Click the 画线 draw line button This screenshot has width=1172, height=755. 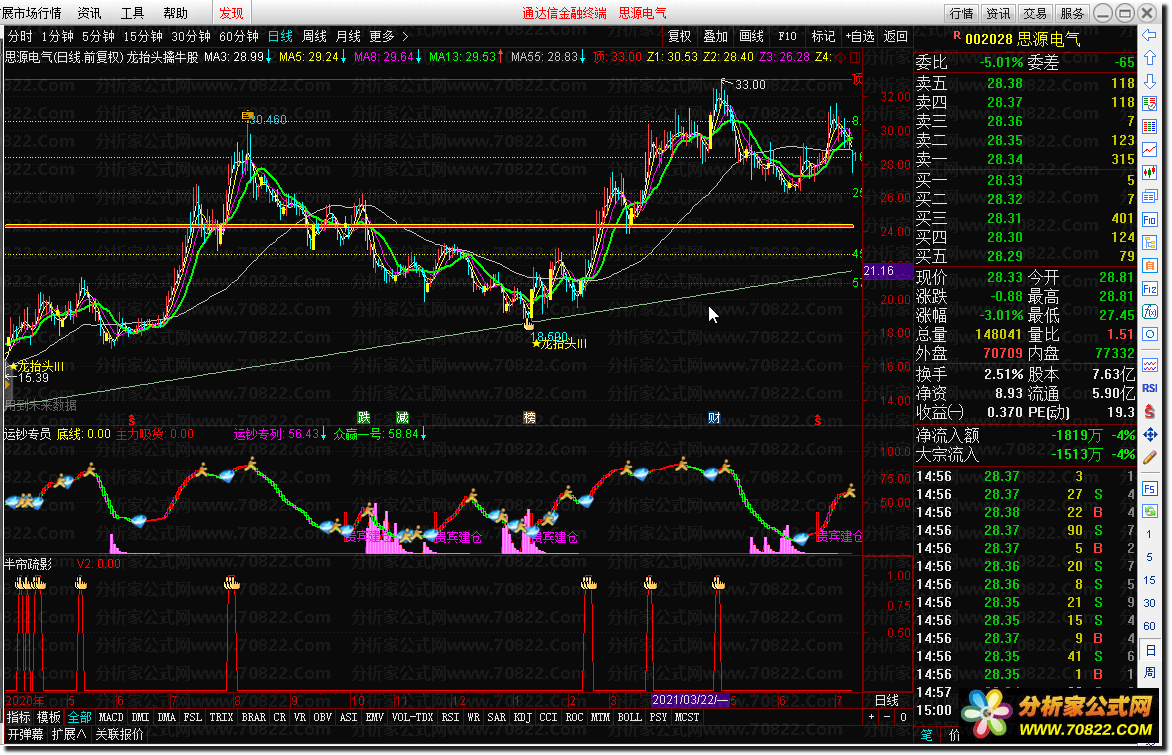tap(751, 36)
